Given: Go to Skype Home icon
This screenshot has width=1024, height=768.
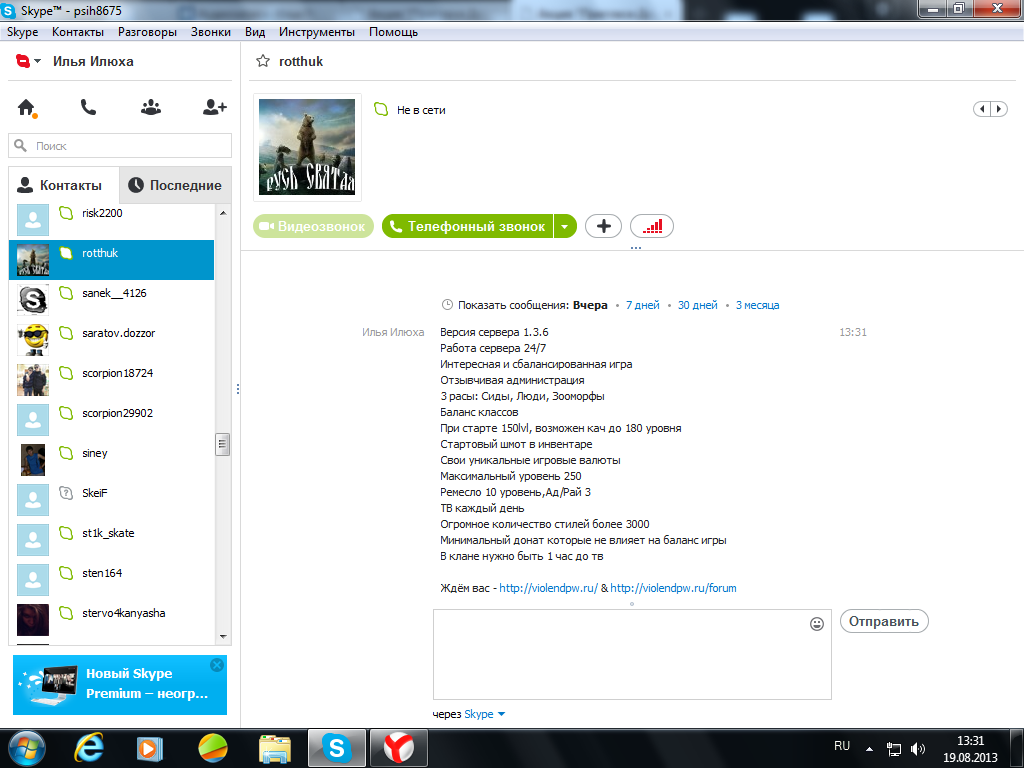Looking at the screenshot, I should tap(26, 107).
